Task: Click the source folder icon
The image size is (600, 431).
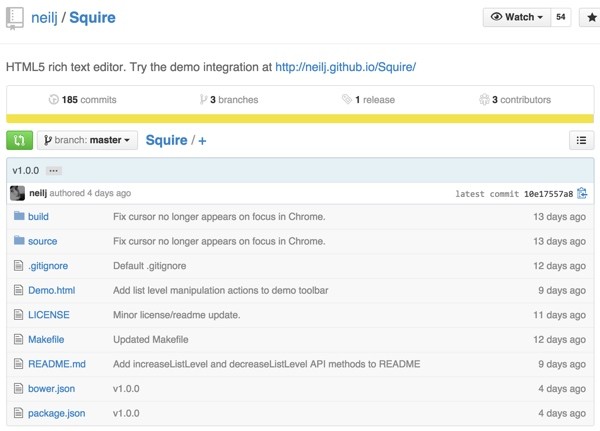Action: (x=19, y=240)
